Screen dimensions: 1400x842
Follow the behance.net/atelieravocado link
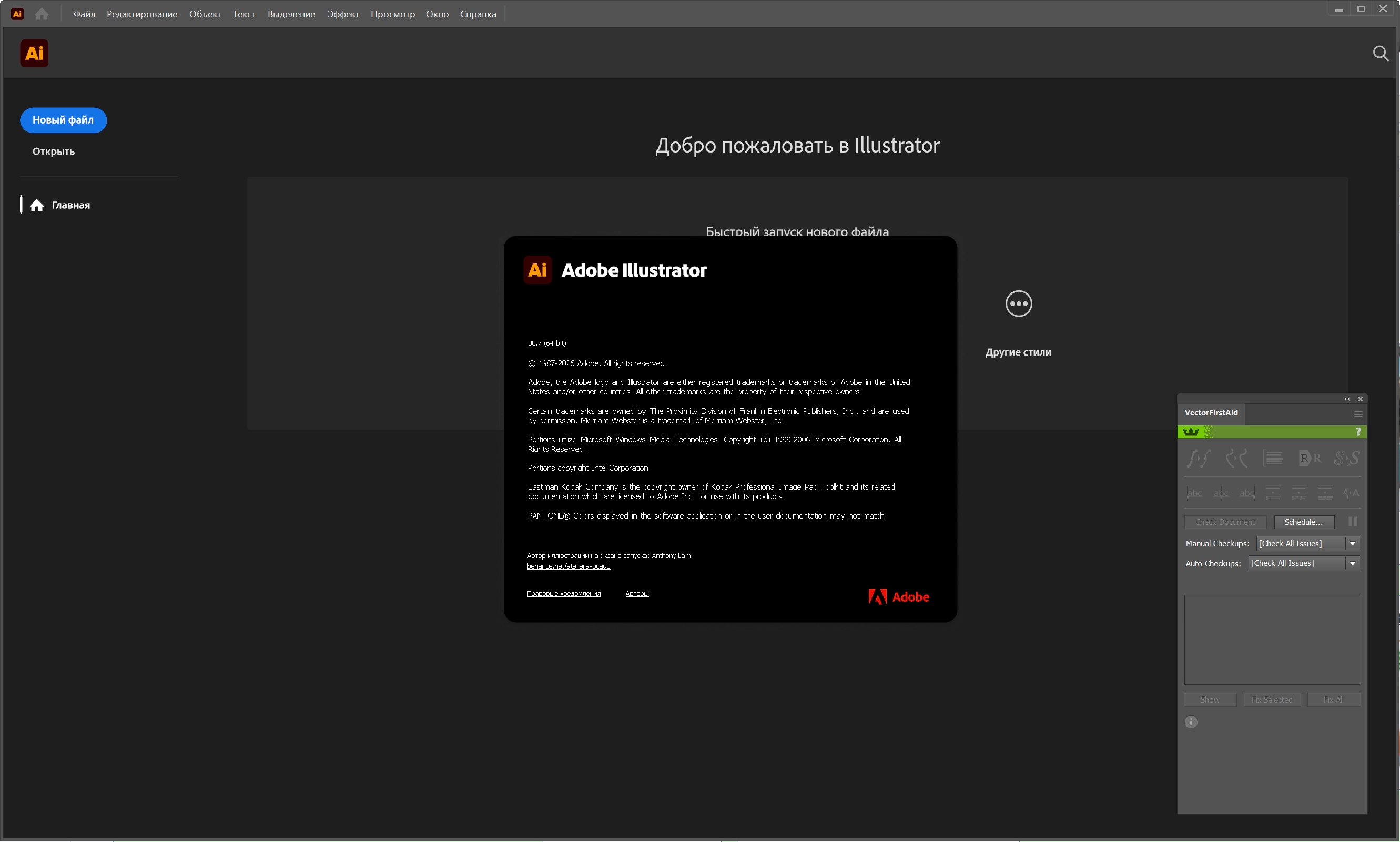[569, 566]
